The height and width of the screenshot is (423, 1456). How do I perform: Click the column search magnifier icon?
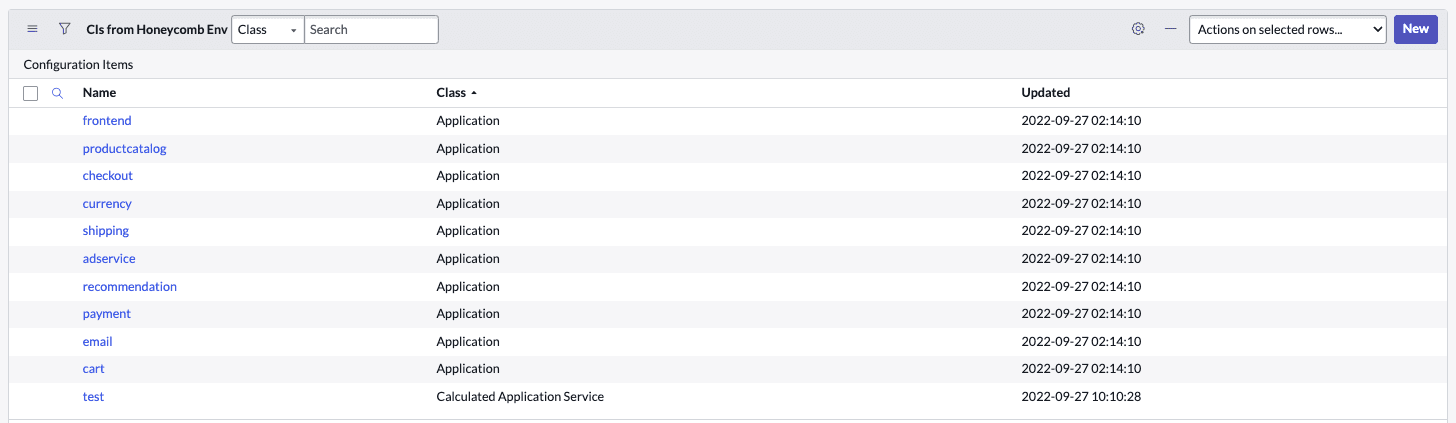(x=57, y=93)
